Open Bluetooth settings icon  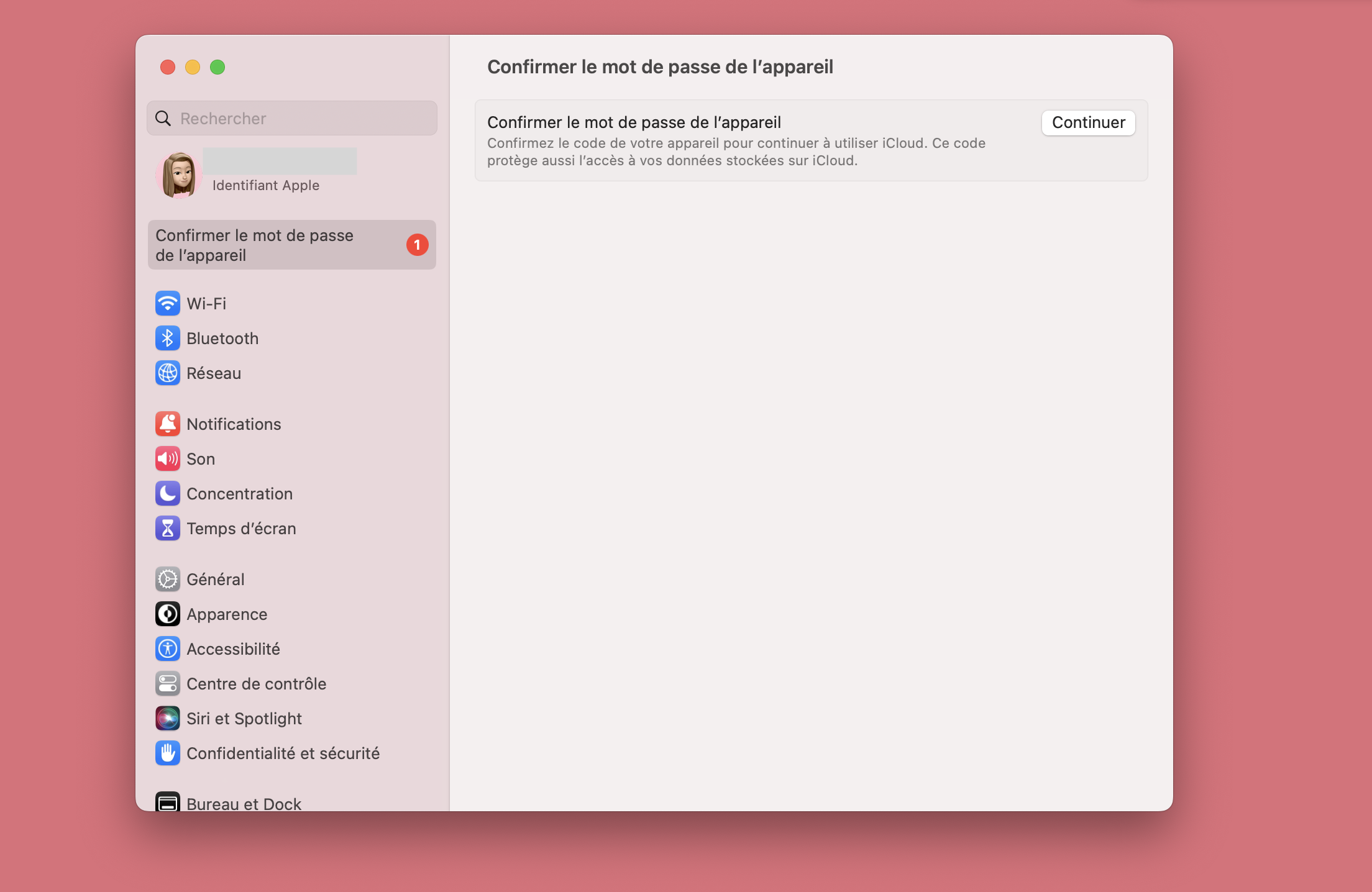(168, 339)
